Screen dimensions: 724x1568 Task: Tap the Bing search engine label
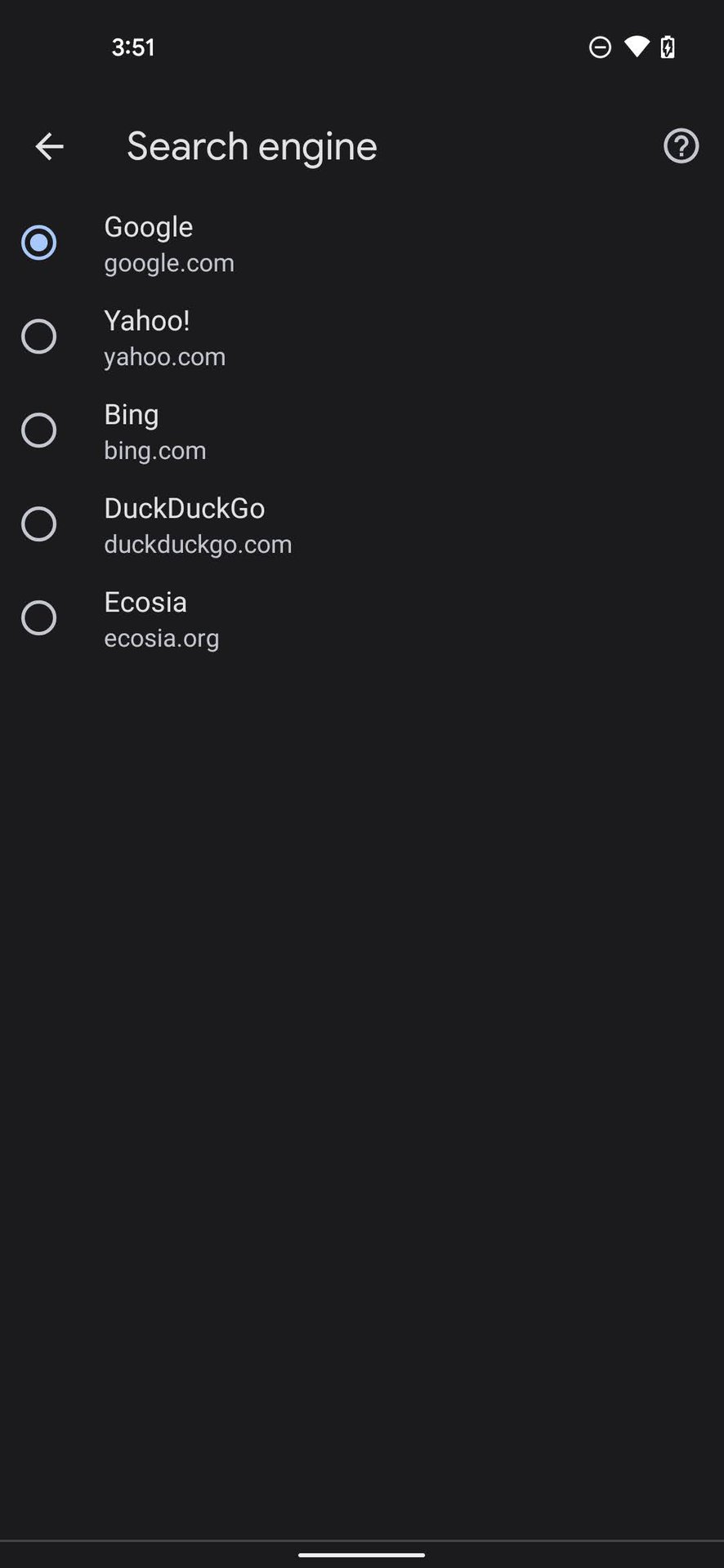coord(132,415)
